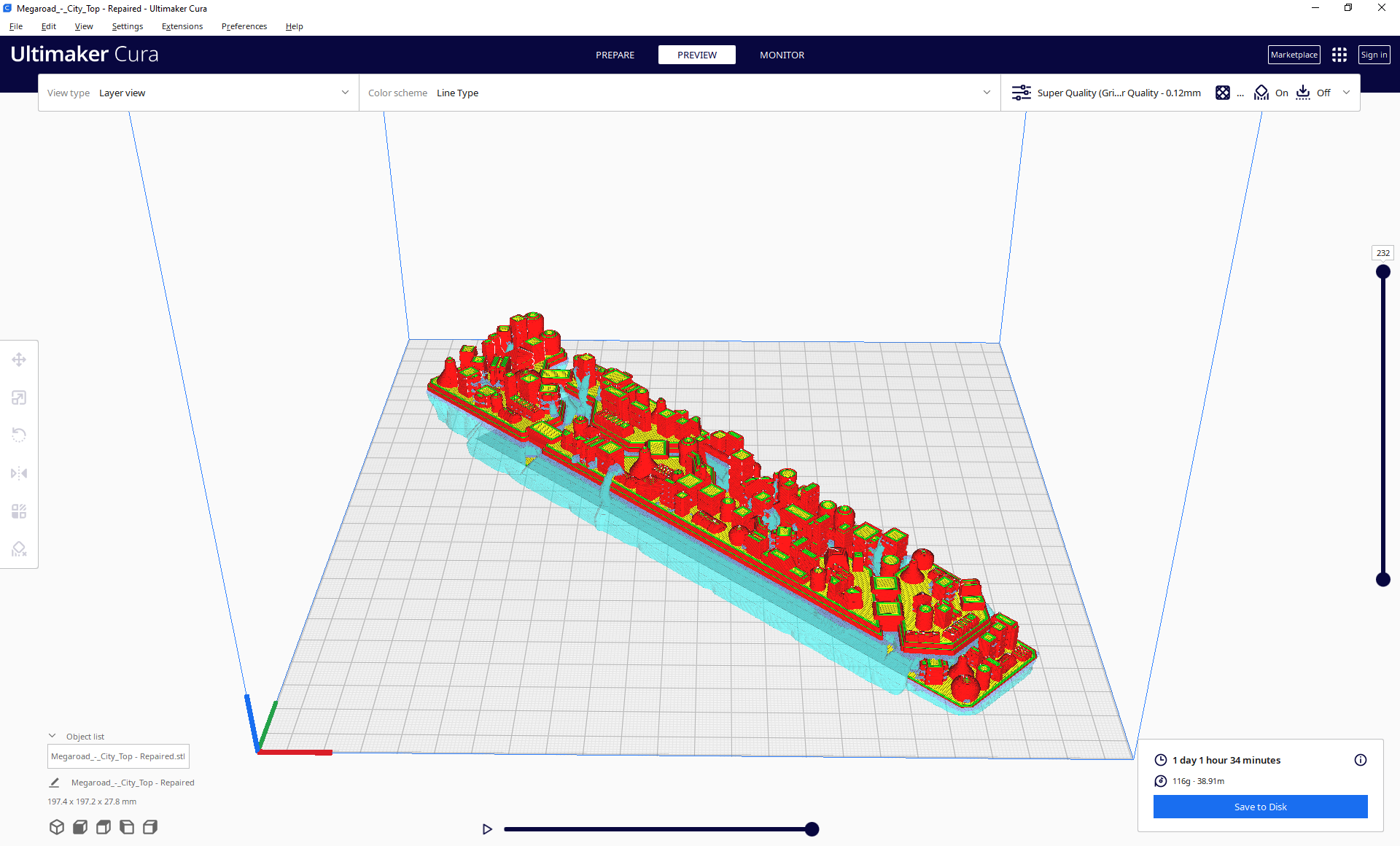Open Per Model Settings tool
Viewport: 1400px width, 846px height.
coord(19,511)
